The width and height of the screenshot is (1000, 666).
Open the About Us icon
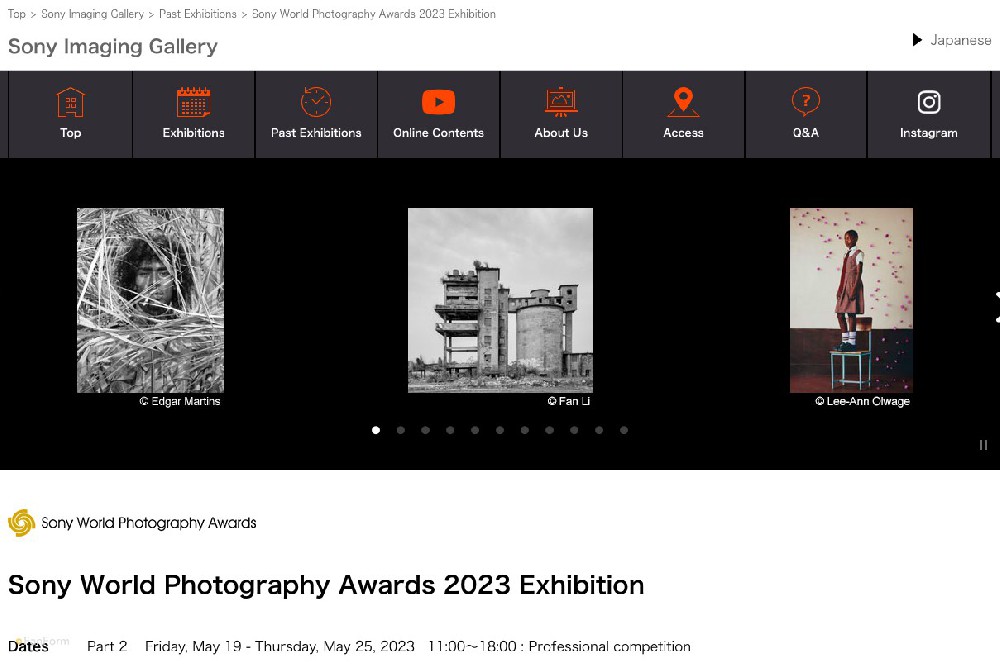561,103
